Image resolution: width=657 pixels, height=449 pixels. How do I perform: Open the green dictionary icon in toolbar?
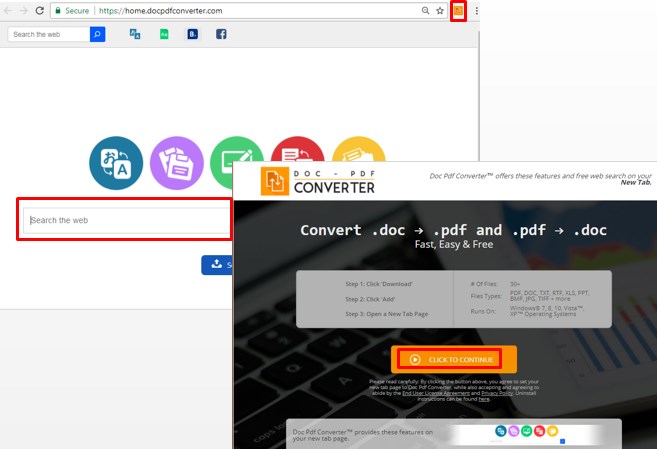pos(164,34)
